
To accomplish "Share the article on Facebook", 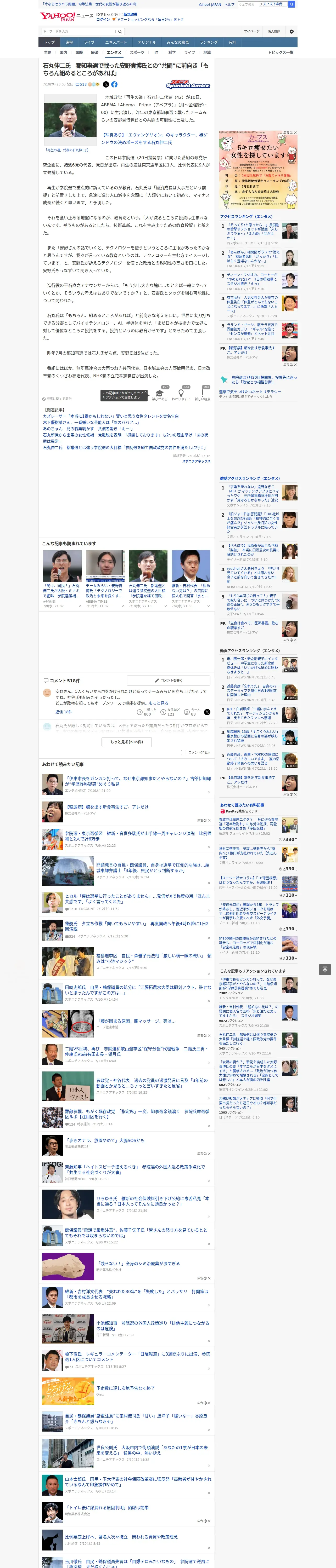I will pyautogui.click(x=114, y=85).
